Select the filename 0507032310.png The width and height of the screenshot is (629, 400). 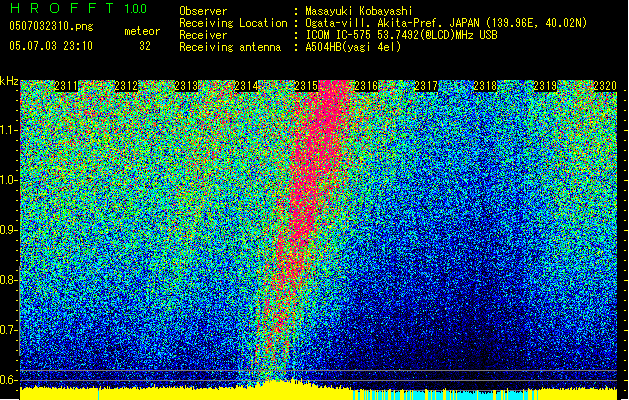click(x=51, y=26)
